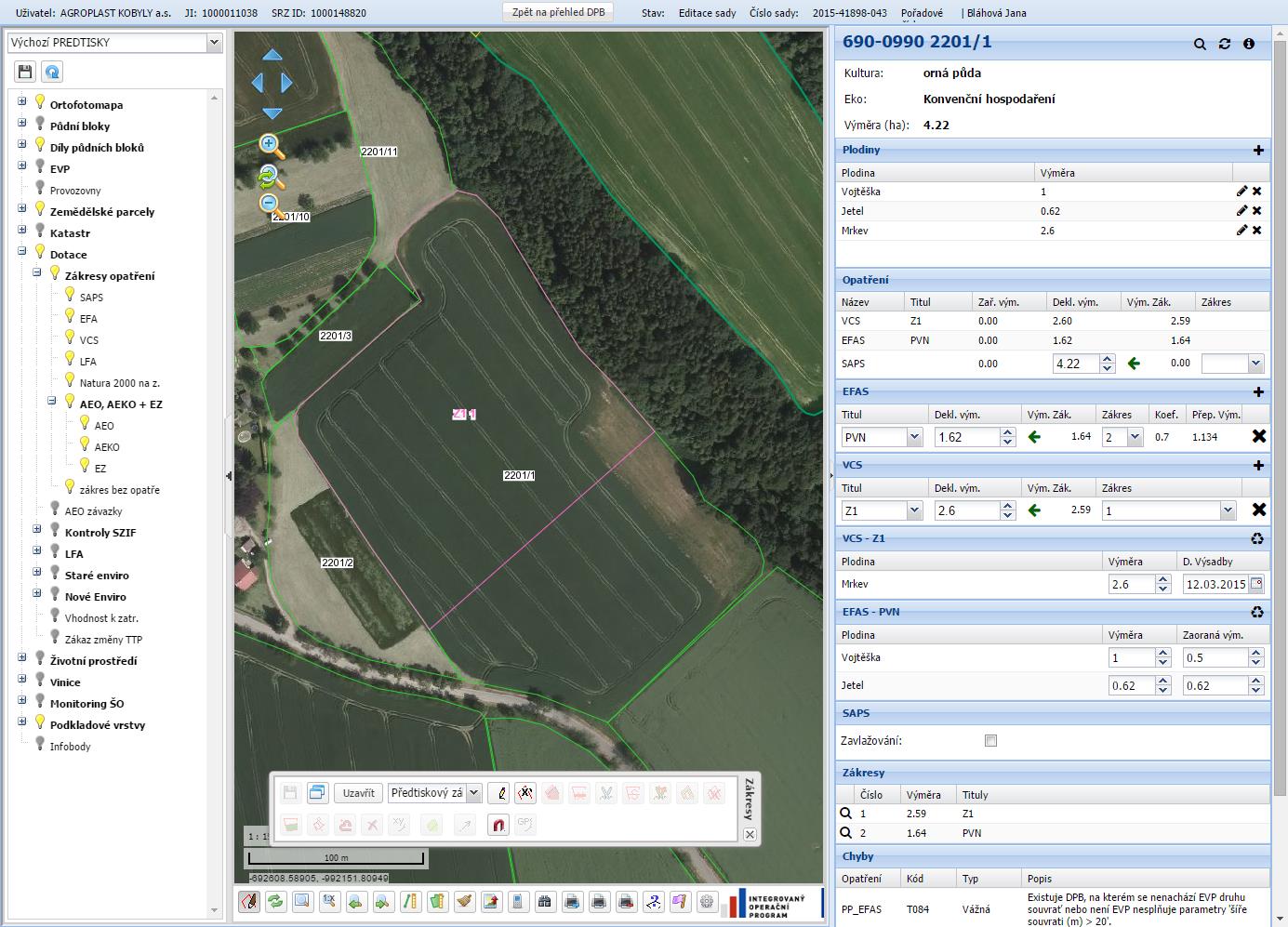The height and width of the screenshot is (927, 1288).
Task: Click the recycle icon in VCS - Z1 header
Action: (x=1257, y=538)
